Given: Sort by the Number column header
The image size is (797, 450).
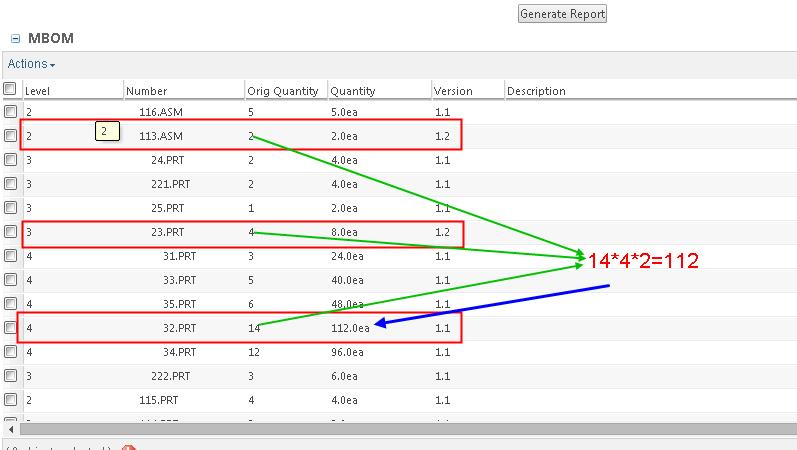Looking at the screenshot, I should pos(146,91).
